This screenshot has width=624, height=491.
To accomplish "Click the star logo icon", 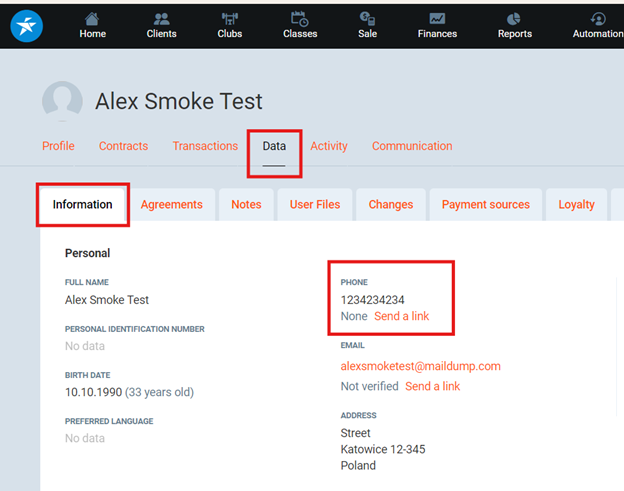I will point(26,25).
